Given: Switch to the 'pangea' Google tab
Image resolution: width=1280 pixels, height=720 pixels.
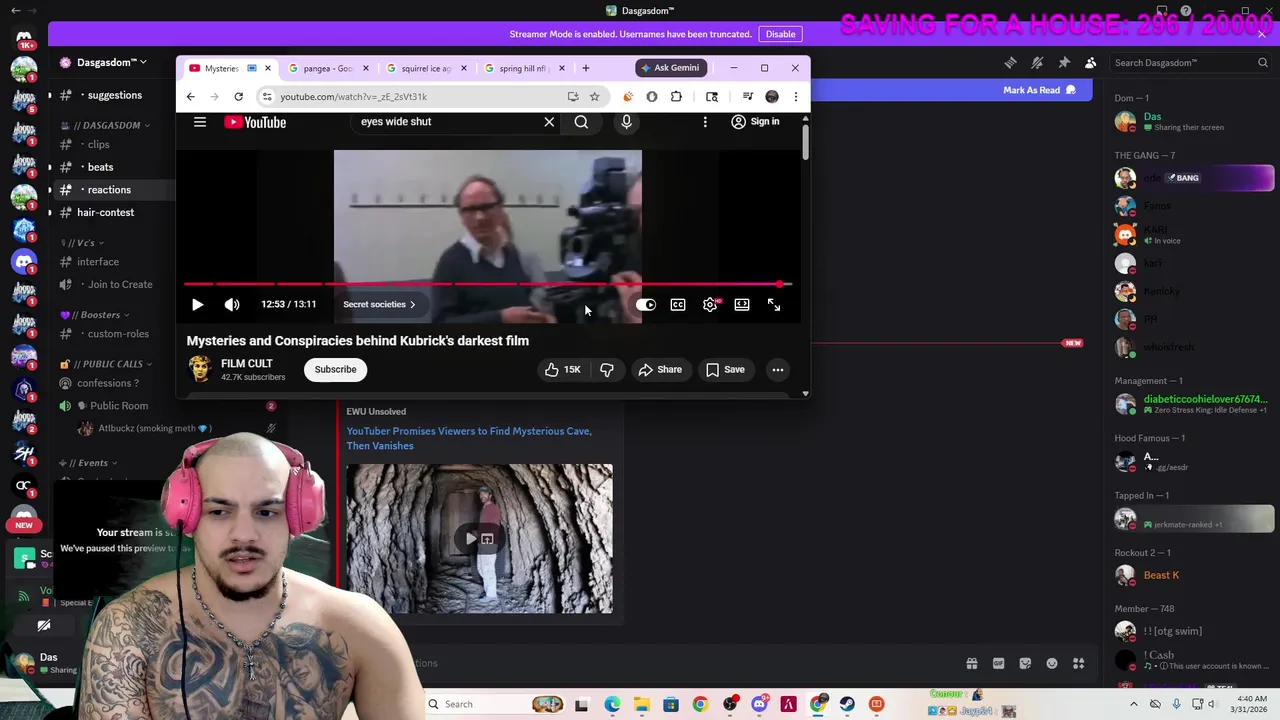Looking at the screenshot, I should (x=327, y=68).
